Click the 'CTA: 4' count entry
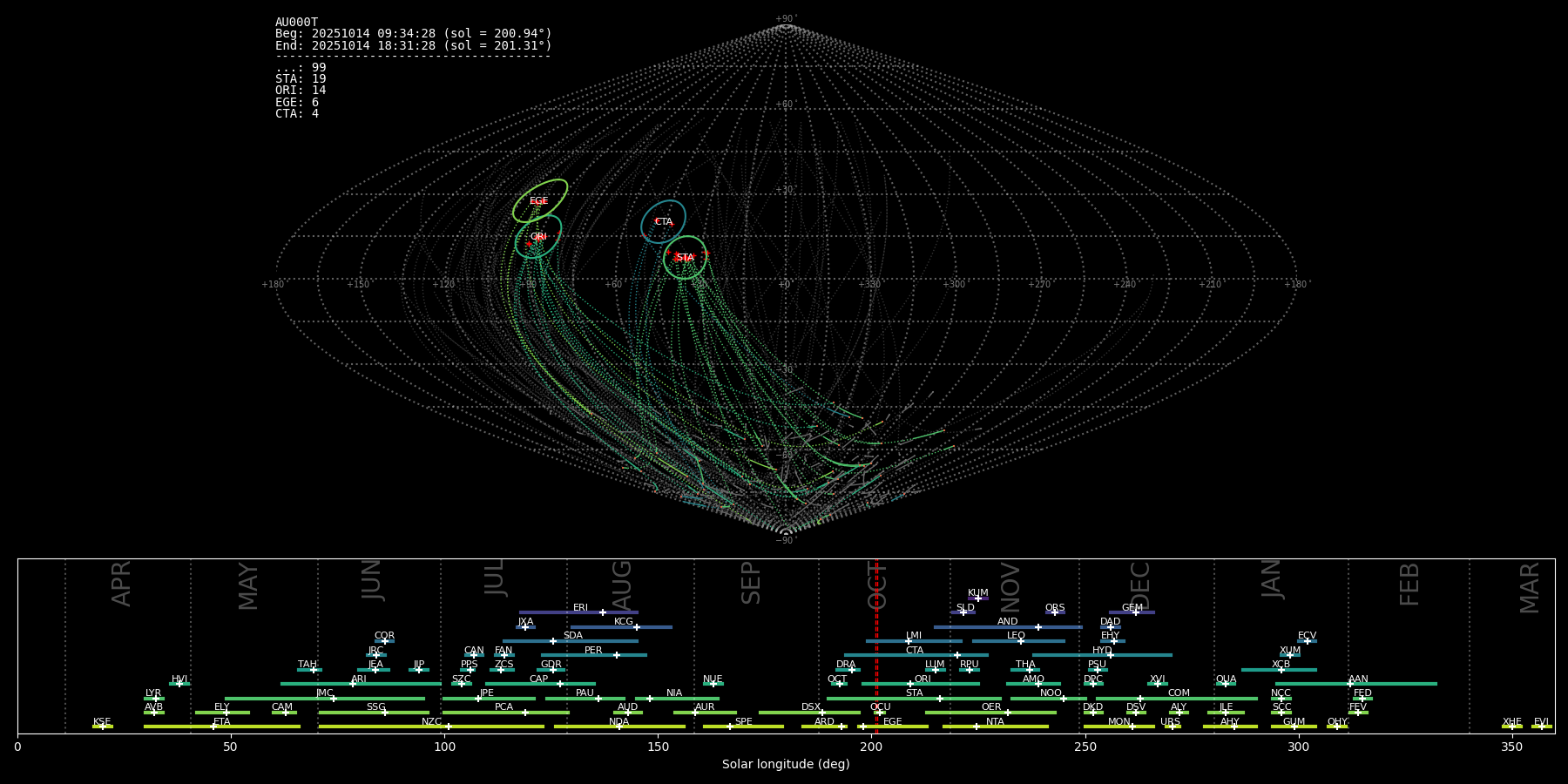The image size is (1568, 784). [297, 114]
